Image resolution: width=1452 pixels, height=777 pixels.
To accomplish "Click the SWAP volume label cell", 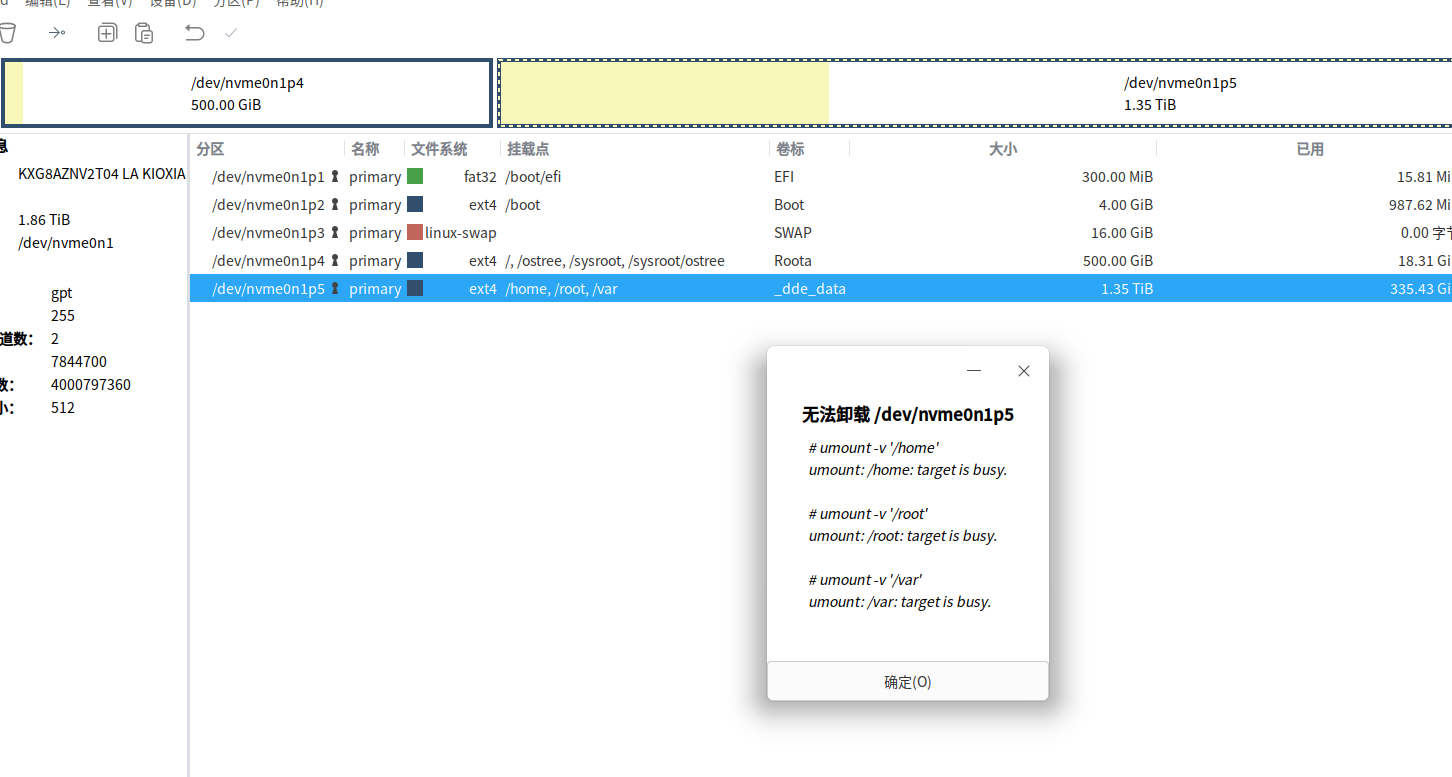I will click(792, 233).
